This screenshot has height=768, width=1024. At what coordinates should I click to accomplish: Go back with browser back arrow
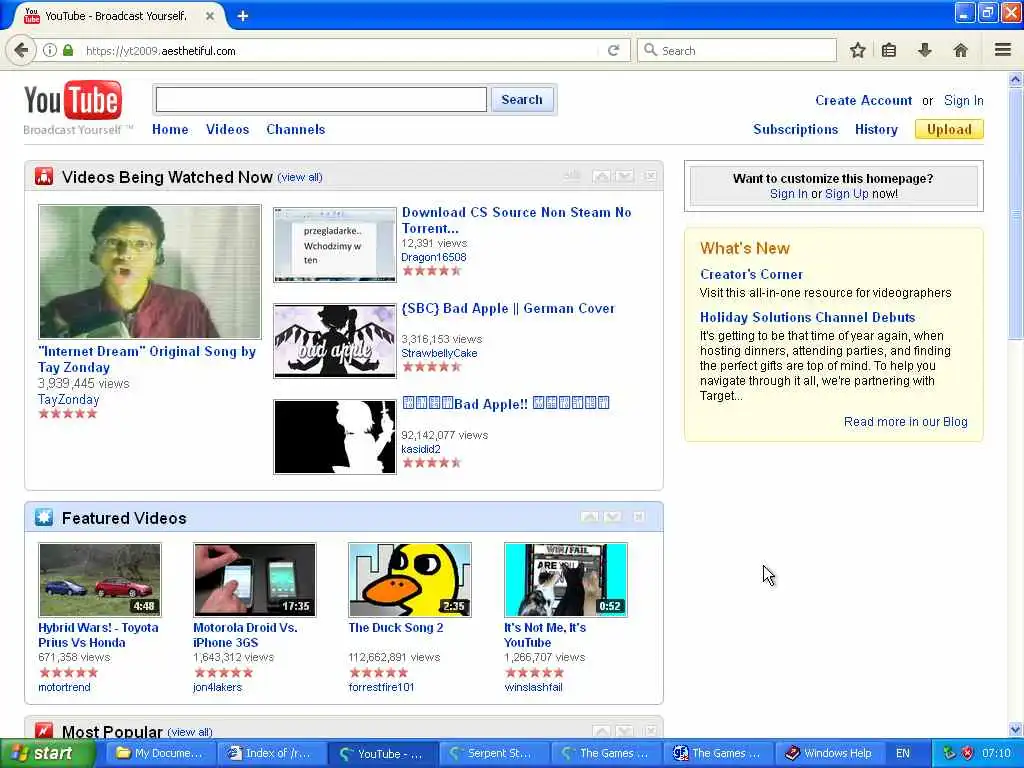21,50
